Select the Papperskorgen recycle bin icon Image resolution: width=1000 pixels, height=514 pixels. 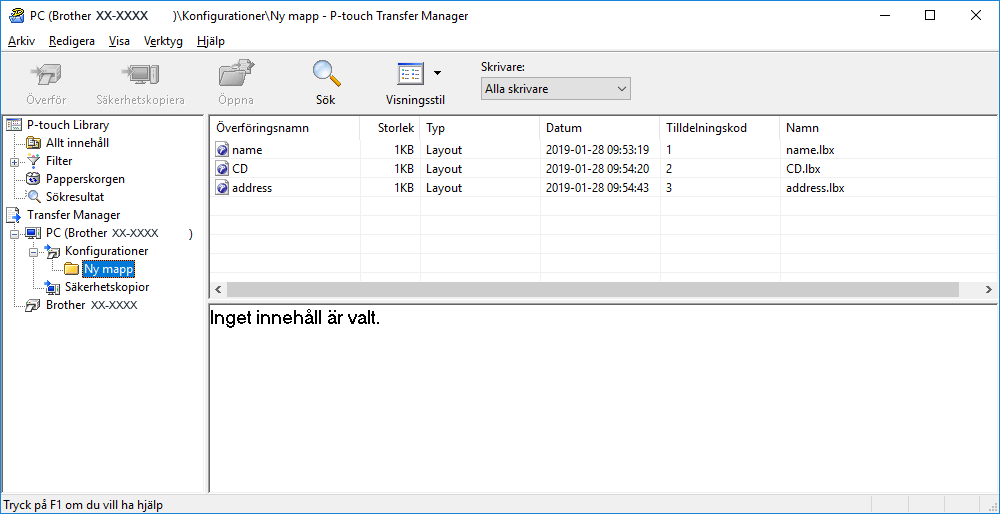(33, 179)
